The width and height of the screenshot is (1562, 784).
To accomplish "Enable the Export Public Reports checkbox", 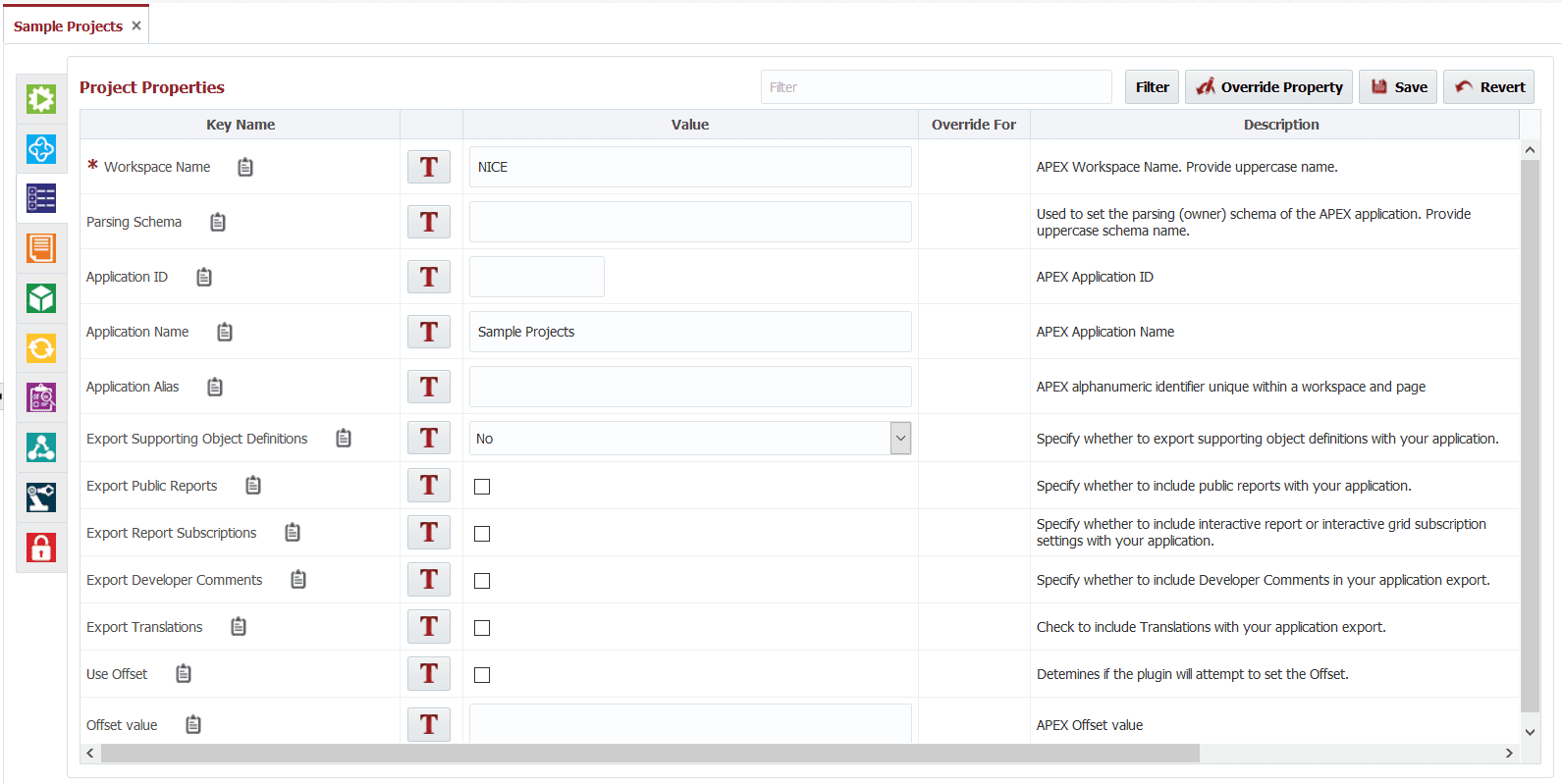I will [482, 487].
